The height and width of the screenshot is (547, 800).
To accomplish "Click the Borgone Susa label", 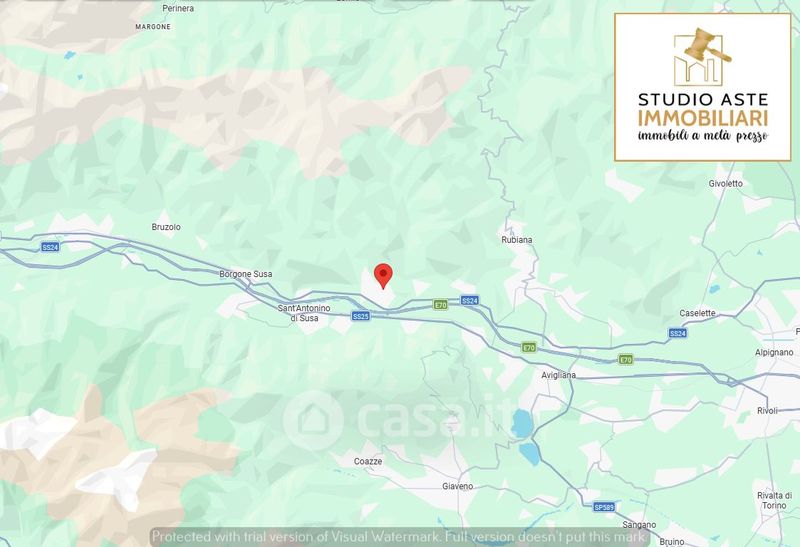I will pos(245,274).
